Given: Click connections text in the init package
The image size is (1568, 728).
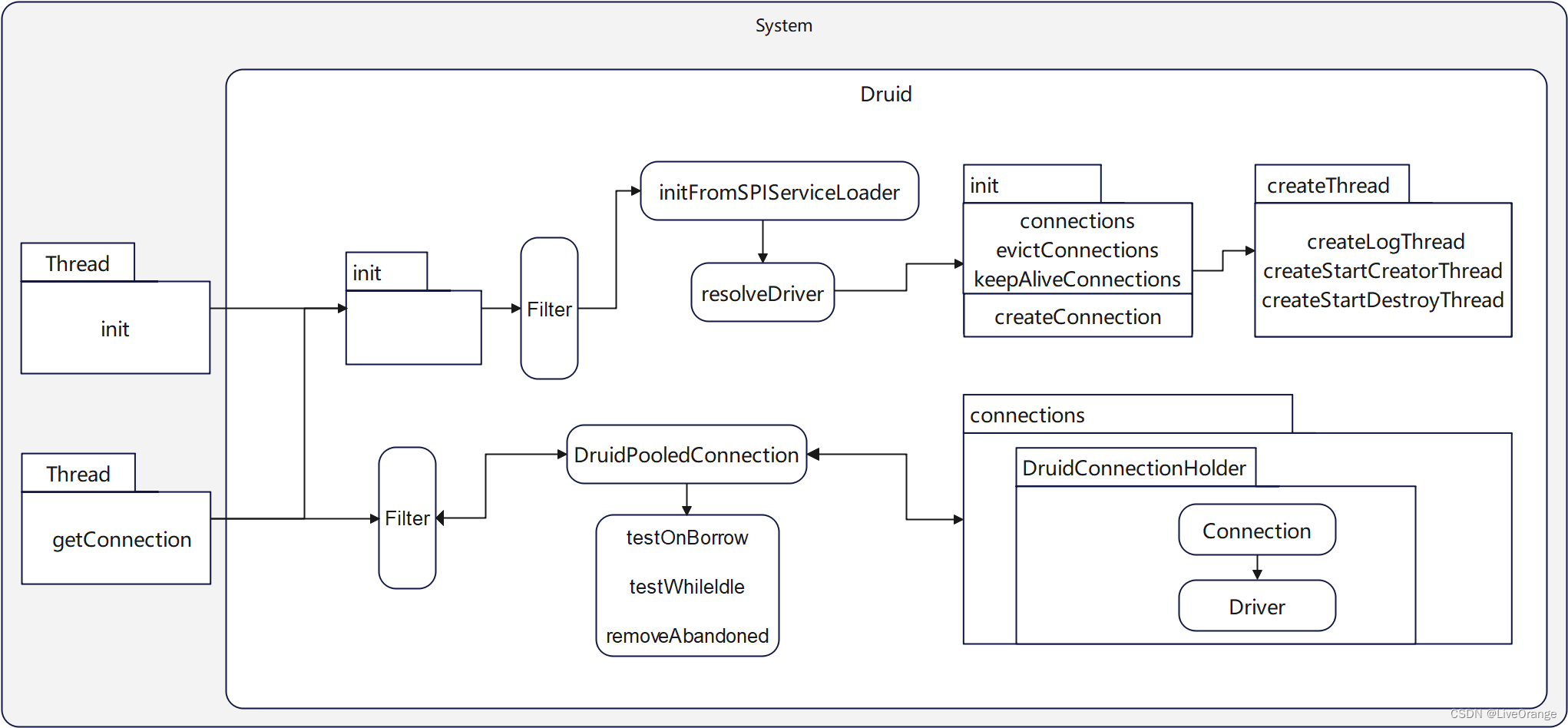Looking at the screenshot, I should [x=1077, y=221].
